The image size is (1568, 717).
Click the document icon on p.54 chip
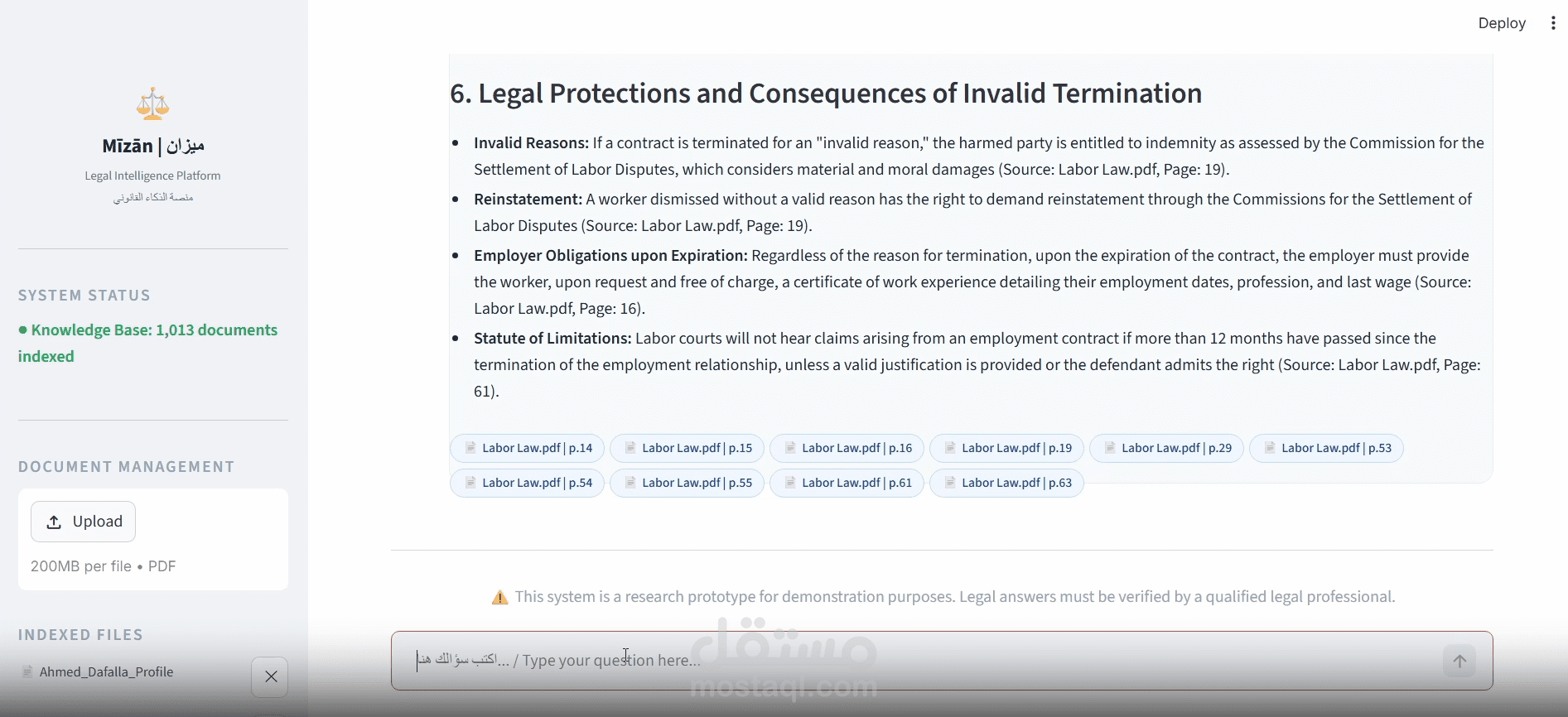(x=470, y=483)
